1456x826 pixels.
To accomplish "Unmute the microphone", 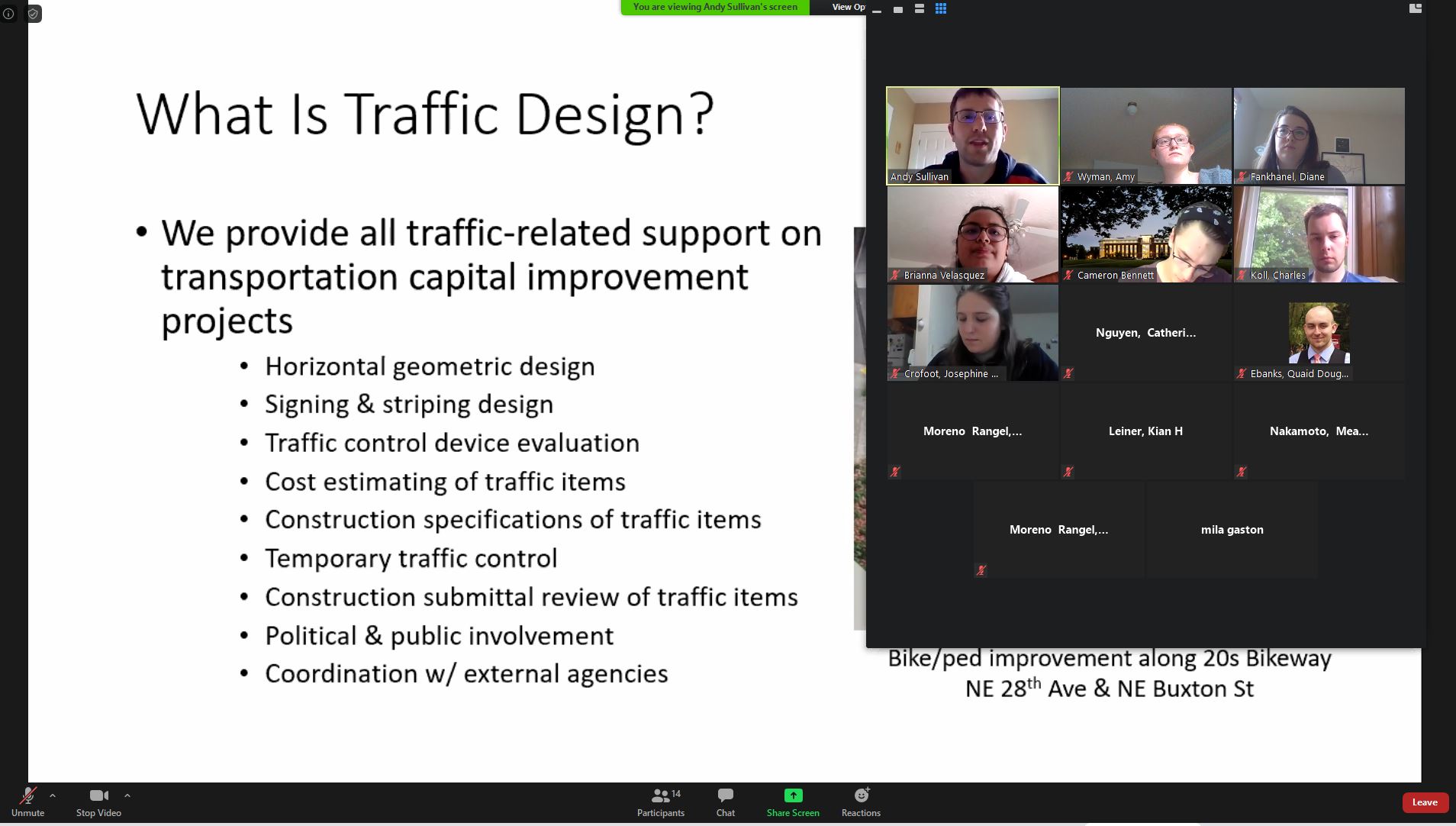I will (x=27, y=802).
